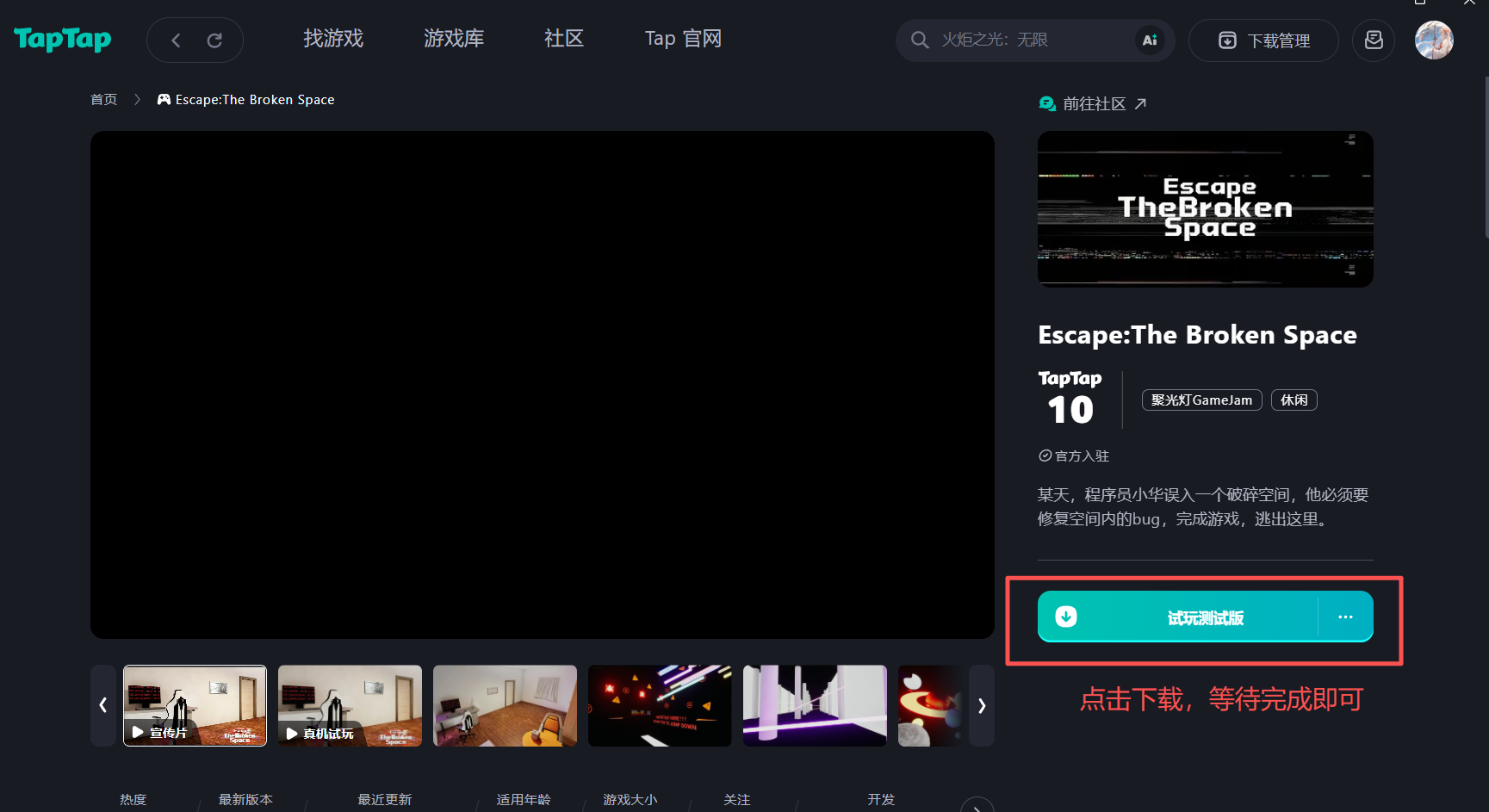
Task: Select the dark neon shapes screenshot thumbnail
Action: (x=660, y=705)
